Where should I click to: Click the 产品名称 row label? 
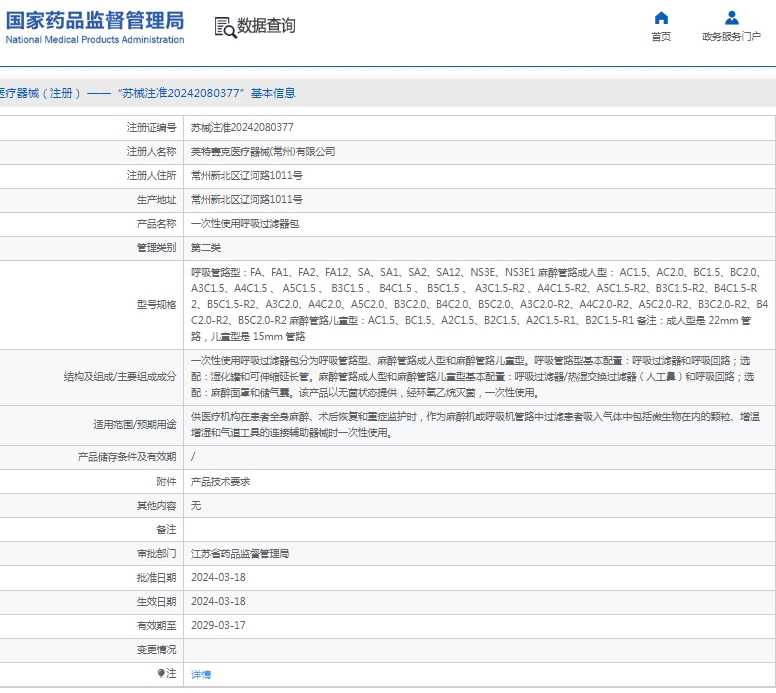pyautogui.click(x=156, y=224)
